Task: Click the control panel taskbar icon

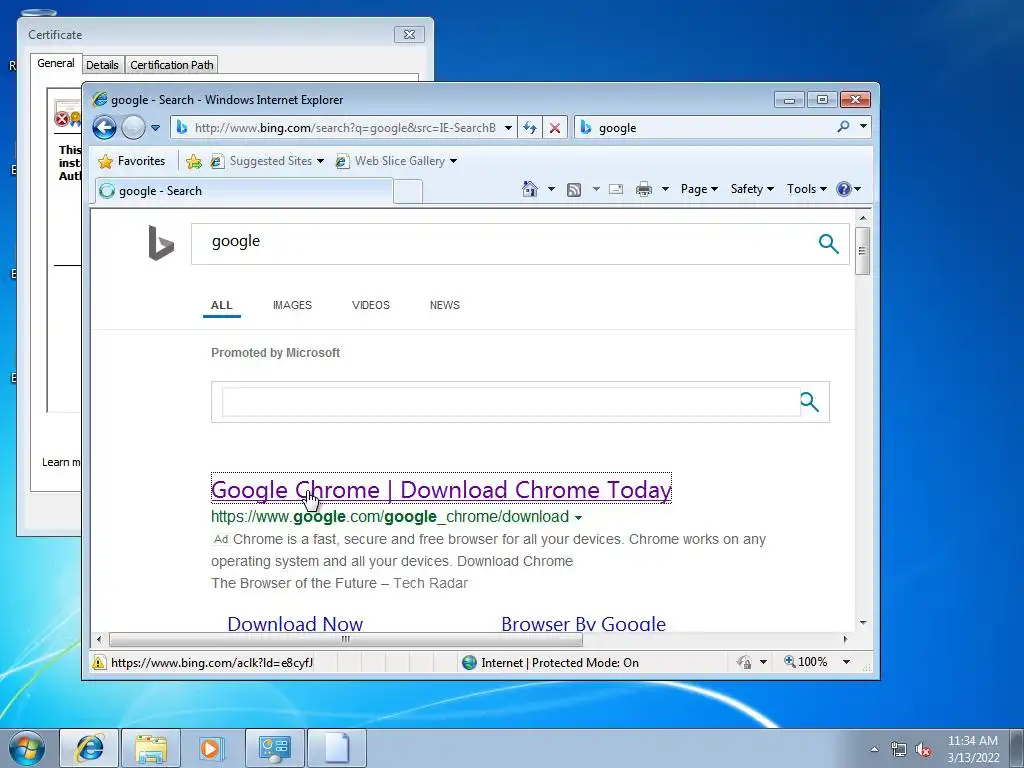Action: [x=274, y=748]
